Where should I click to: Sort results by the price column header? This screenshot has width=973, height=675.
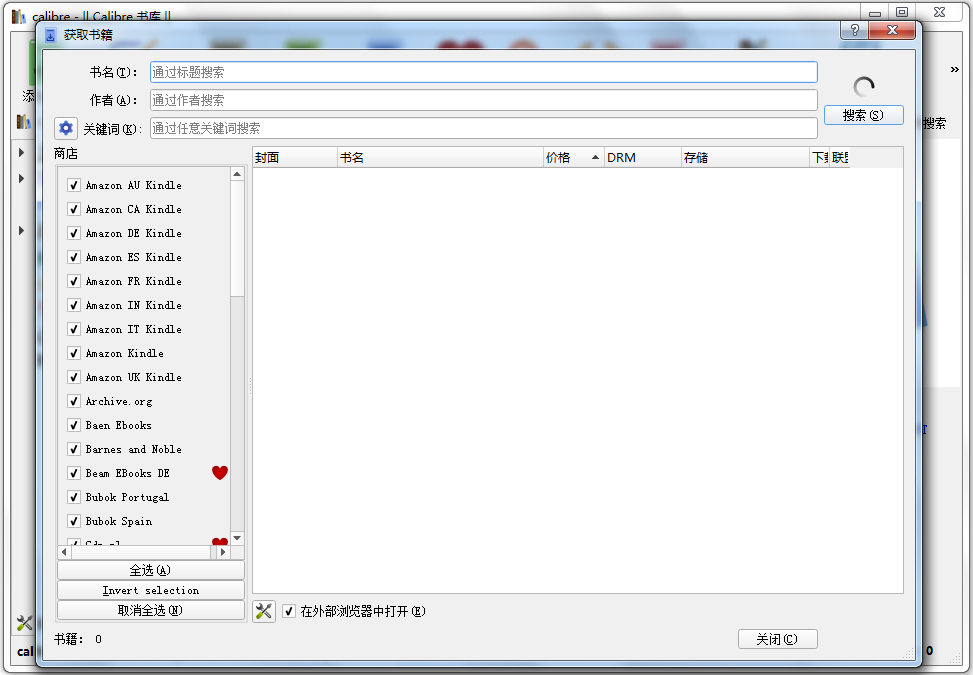573,158
